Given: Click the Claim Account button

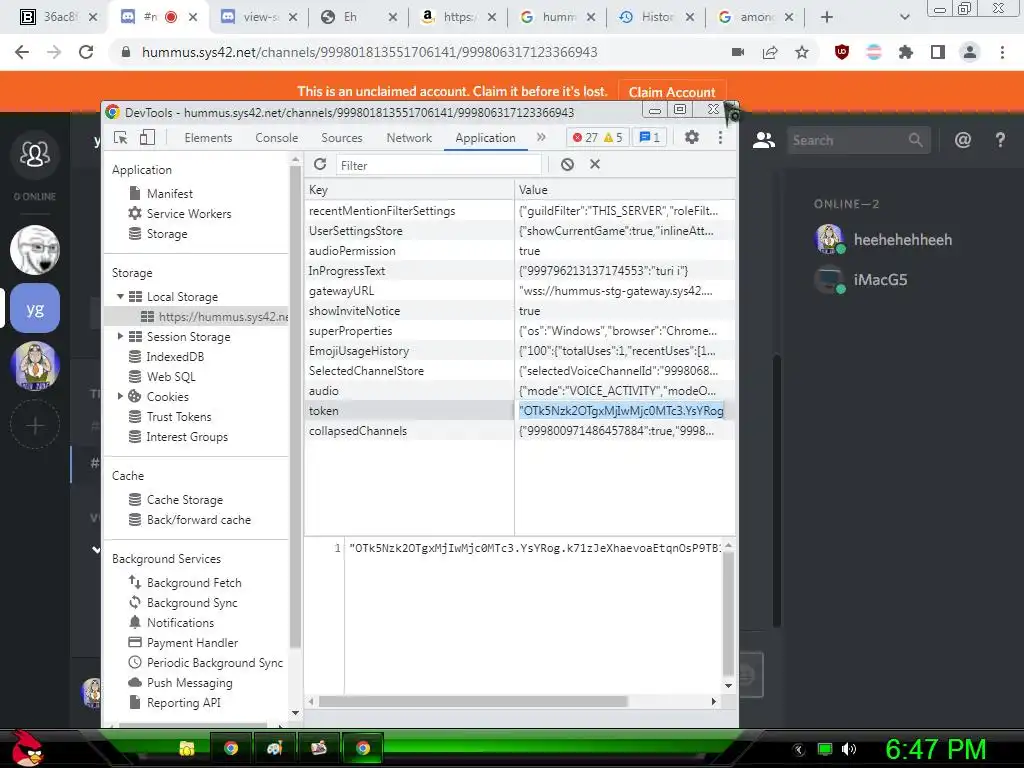Looking at the screenshot, I should (x=672, y=92).
